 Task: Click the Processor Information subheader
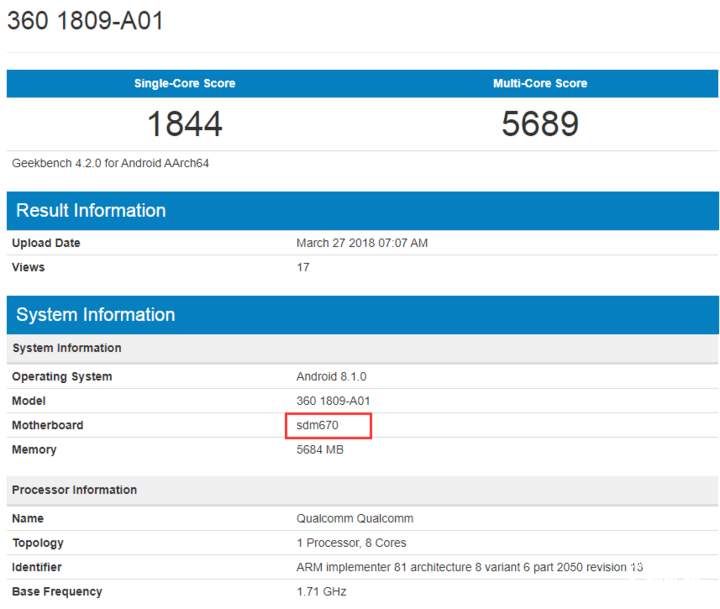pos(75,490)
